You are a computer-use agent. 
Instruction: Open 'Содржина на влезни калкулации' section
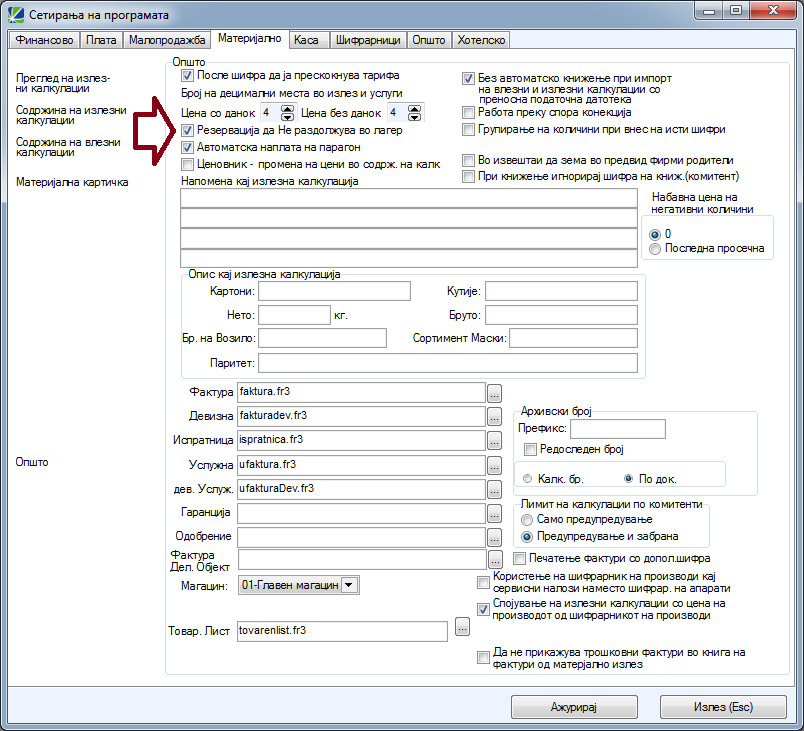coord(68,147)
